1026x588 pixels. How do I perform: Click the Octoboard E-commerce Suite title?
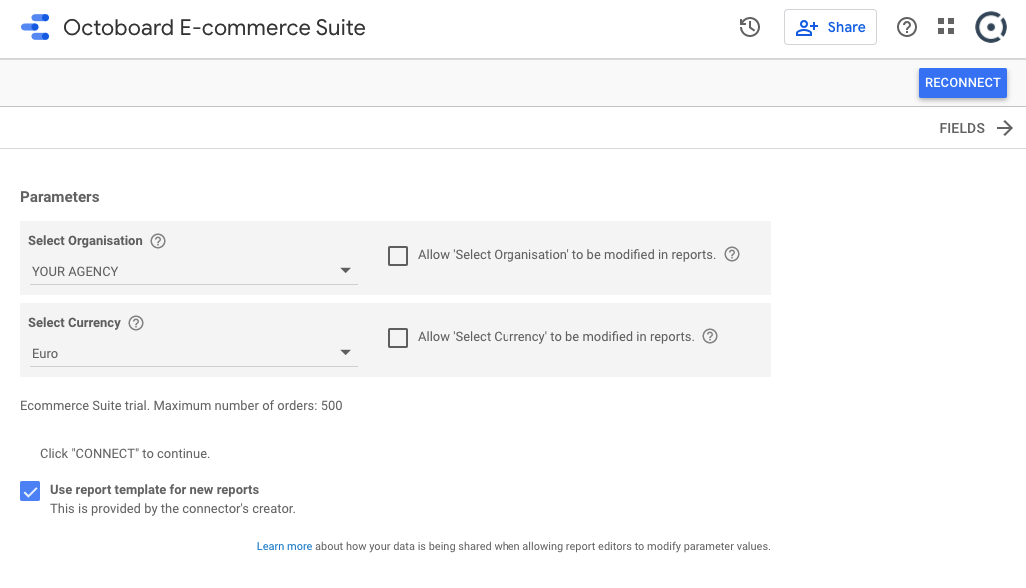(x=214, y=27)
